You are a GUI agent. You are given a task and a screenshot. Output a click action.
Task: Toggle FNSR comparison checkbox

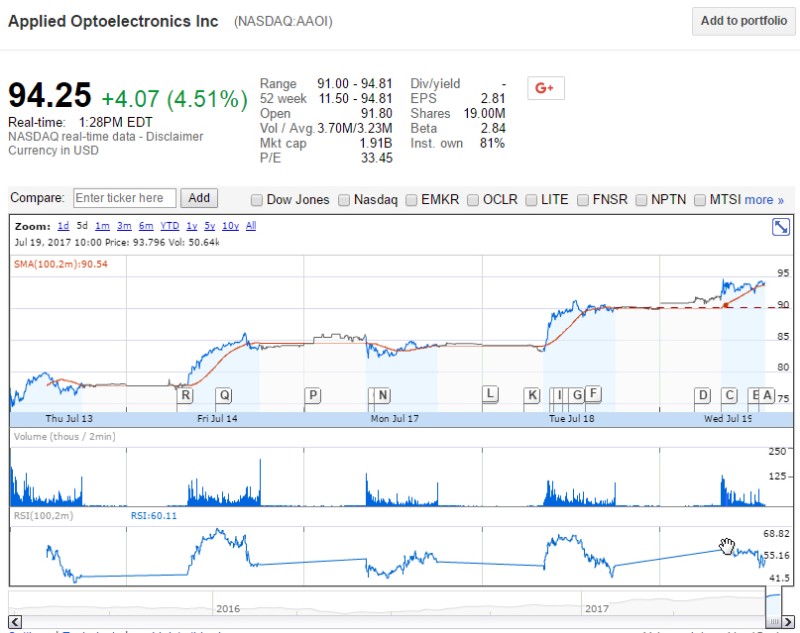(583, 200)
